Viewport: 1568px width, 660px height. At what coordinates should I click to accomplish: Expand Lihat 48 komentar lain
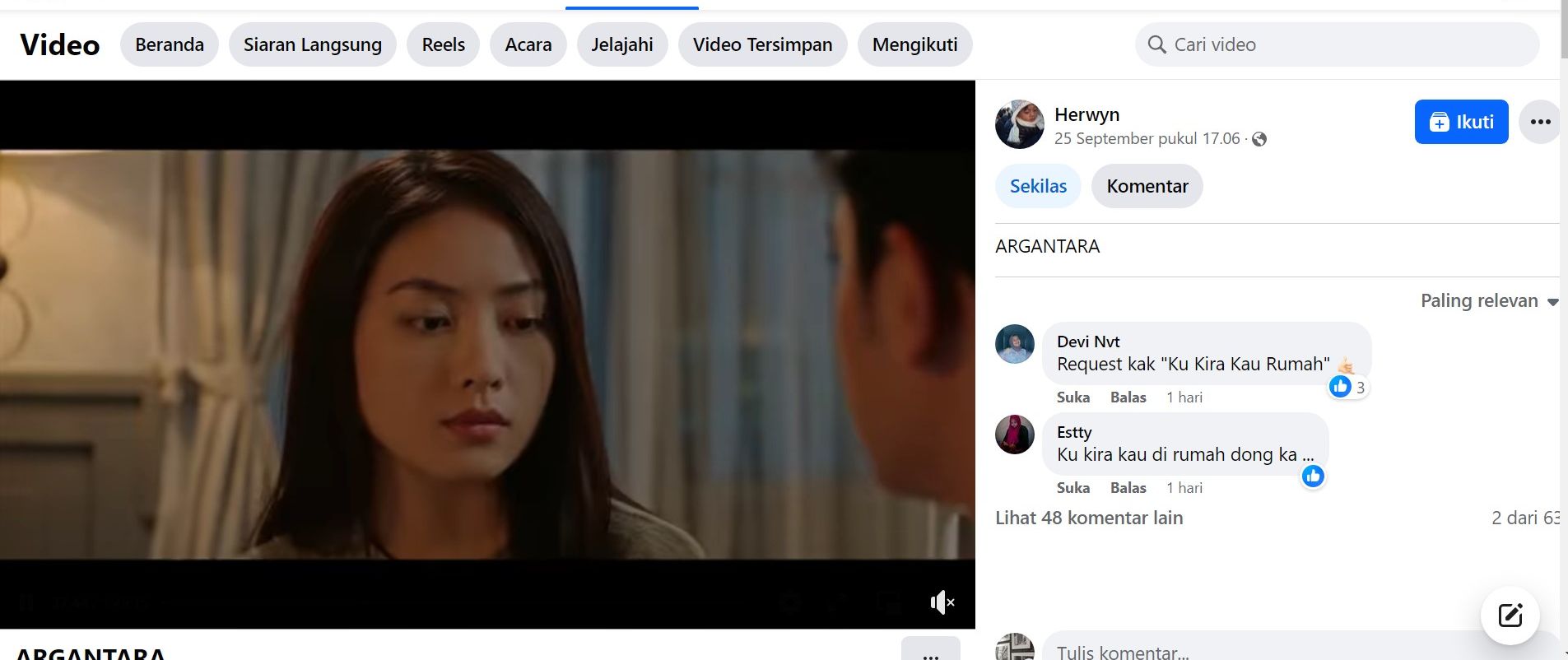tap(1089, 518)
